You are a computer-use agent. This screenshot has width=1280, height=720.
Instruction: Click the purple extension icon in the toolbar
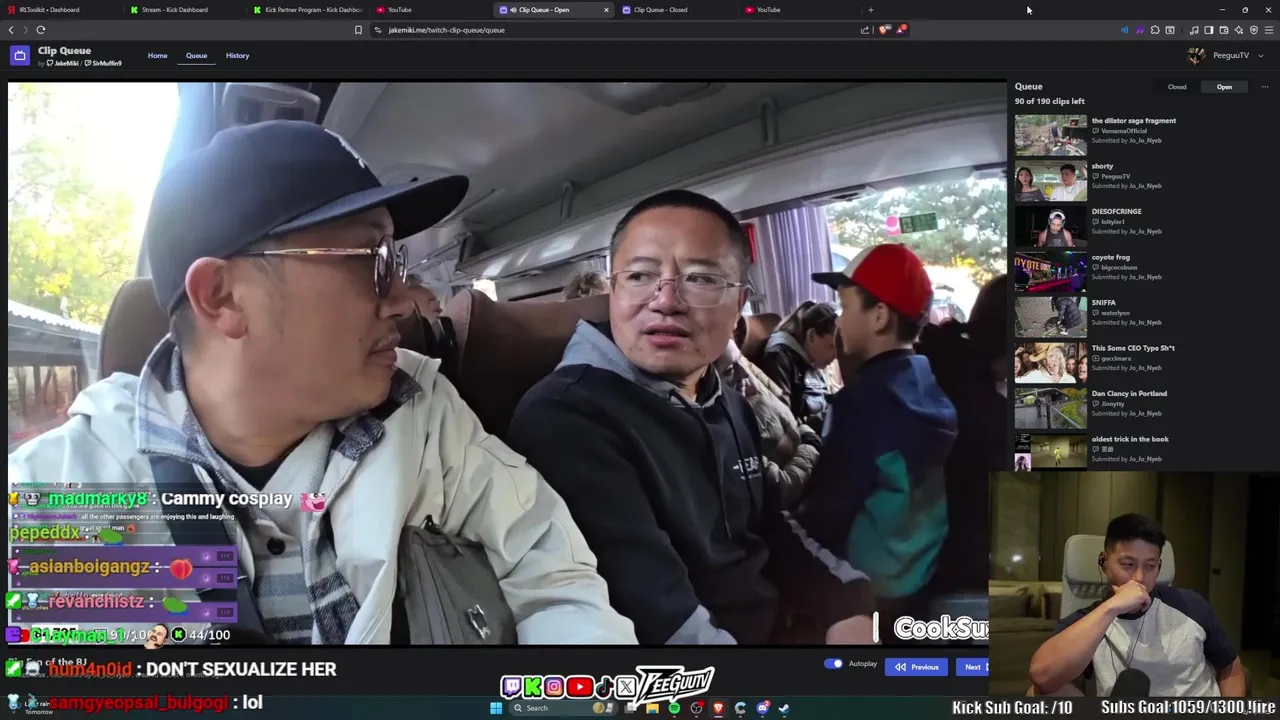1140,30
